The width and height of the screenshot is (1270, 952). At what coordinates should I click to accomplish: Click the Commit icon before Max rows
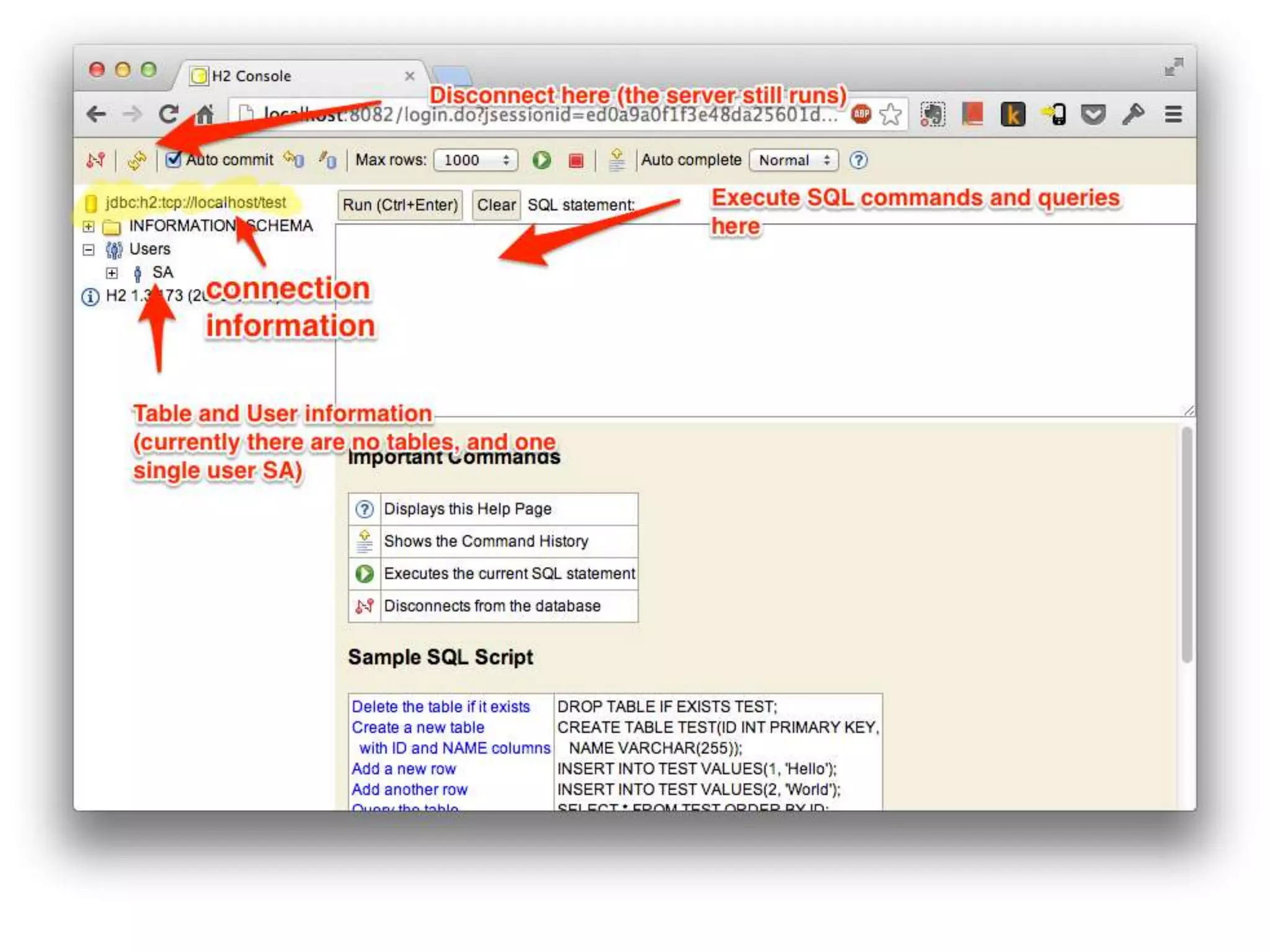coord(327,160)
